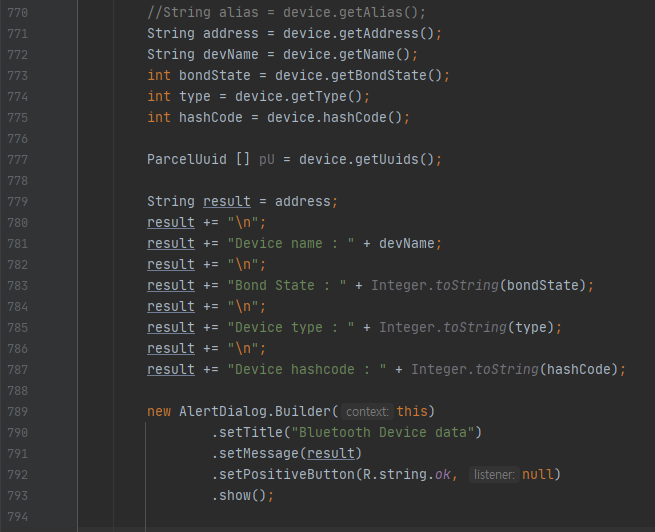Screen dimensions: 655x532
Task: Click the devName variable declaration
Action: (231, 55)
